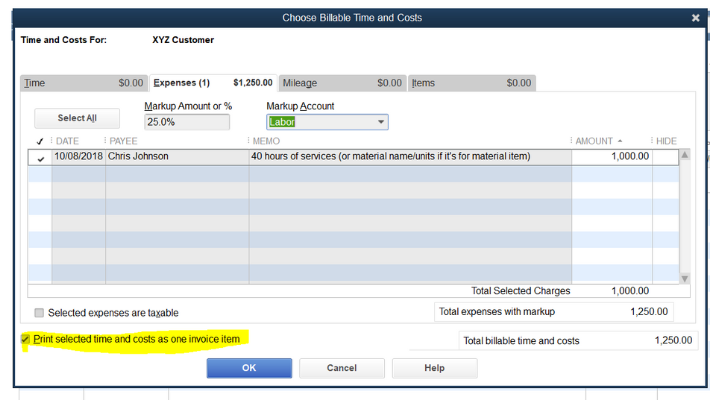This screenshot has height=401, width=723.
Task: Sort by the PAYEE column header
Action: [x=123, y=141]
